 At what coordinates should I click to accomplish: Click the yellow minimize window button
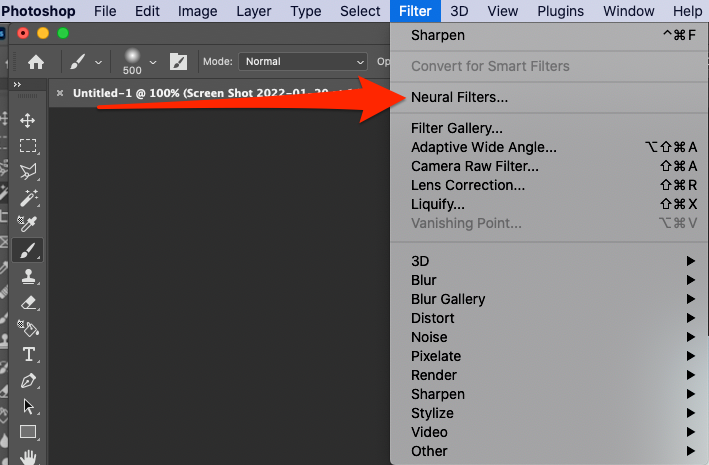43,33
